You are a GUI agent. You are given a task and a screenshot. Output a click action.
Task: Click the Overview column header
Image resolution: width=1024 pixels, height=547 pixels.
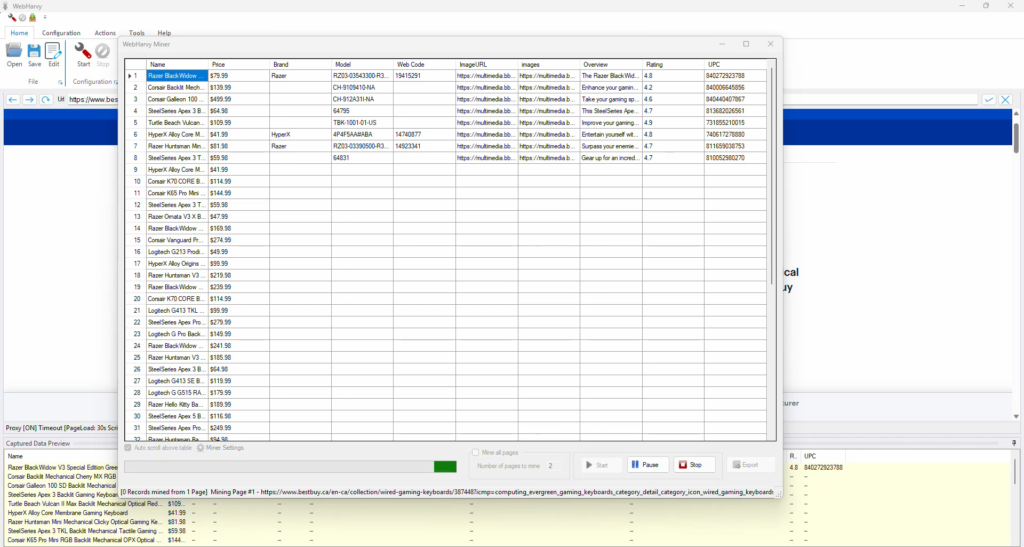[x=611, y=65]
